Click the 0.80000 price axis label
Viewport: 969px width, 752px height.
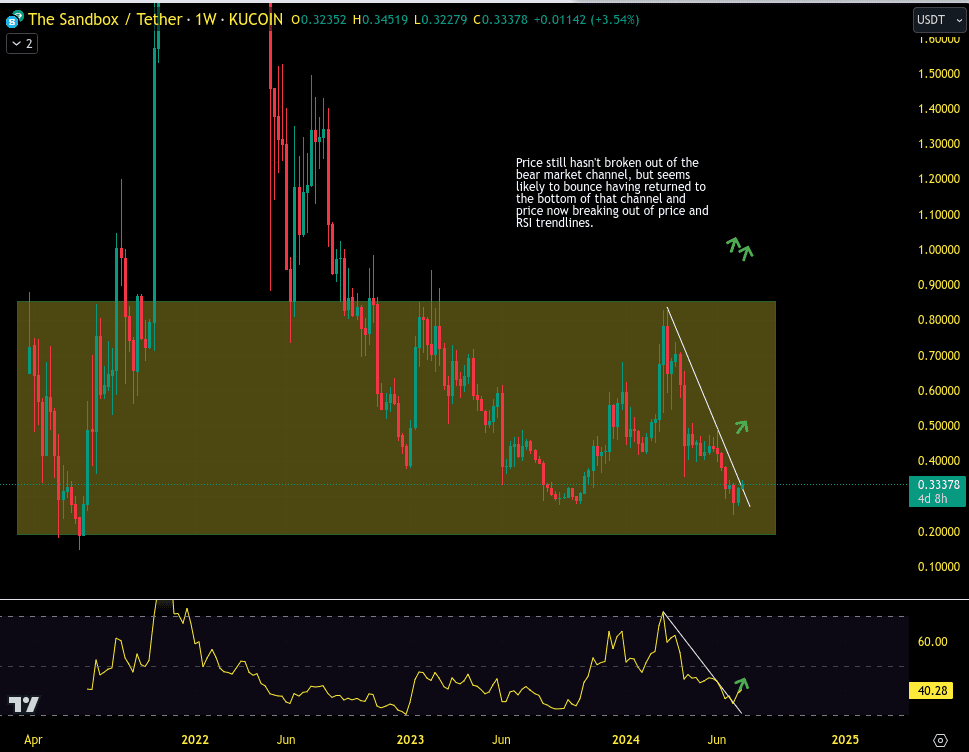[x=939, y=320]
